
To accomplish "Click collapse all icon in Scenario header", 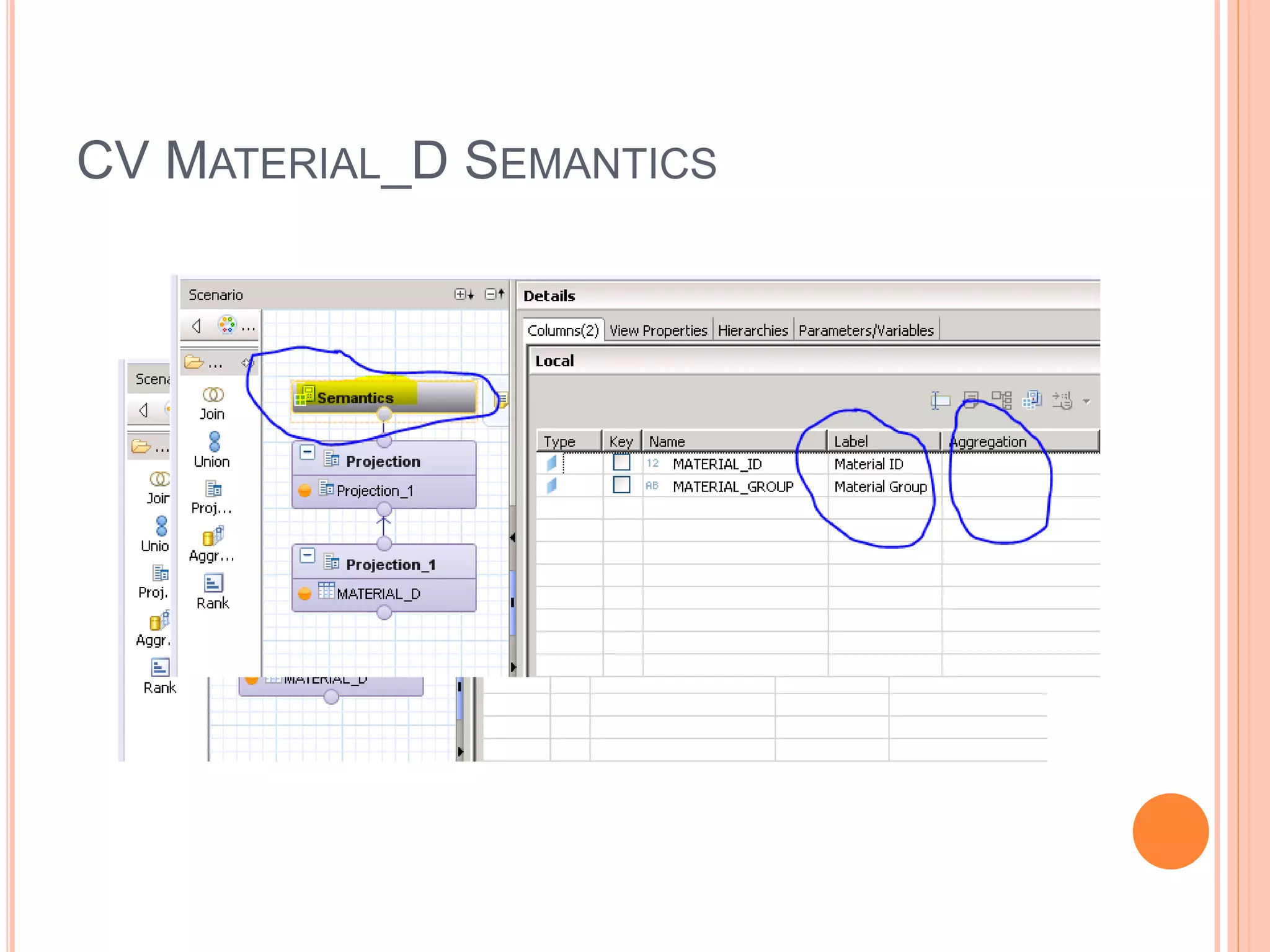I will tap(494, 294).
